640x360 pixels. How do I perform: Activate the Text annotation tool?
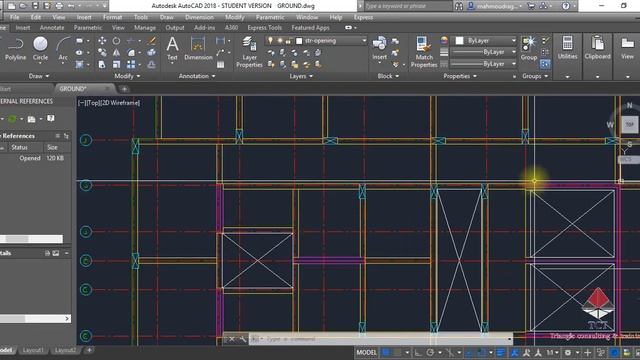point(172,49)
